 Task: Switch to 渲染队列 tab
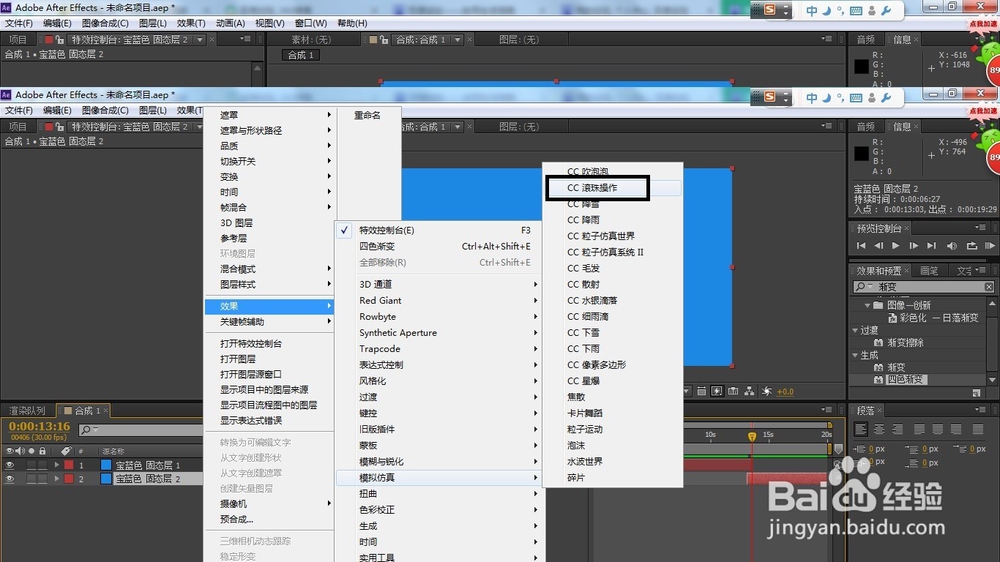click(27, 411)
